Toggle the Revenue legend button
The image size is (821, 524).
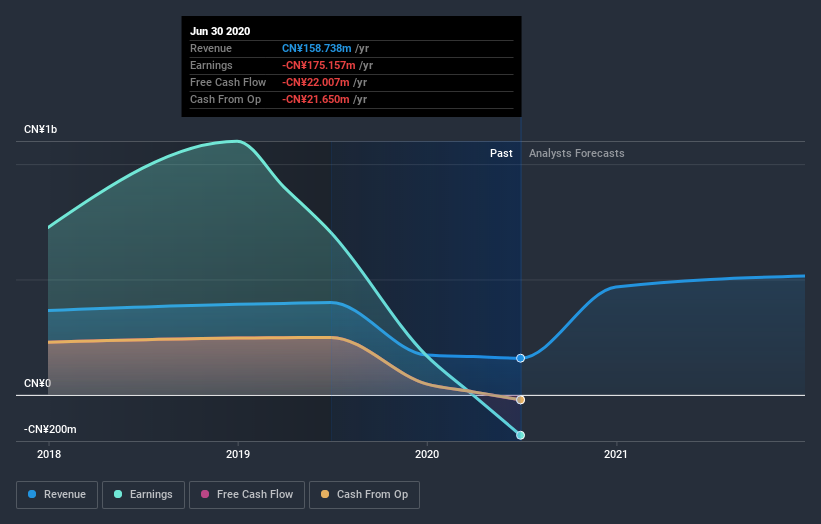click(57, 495)
